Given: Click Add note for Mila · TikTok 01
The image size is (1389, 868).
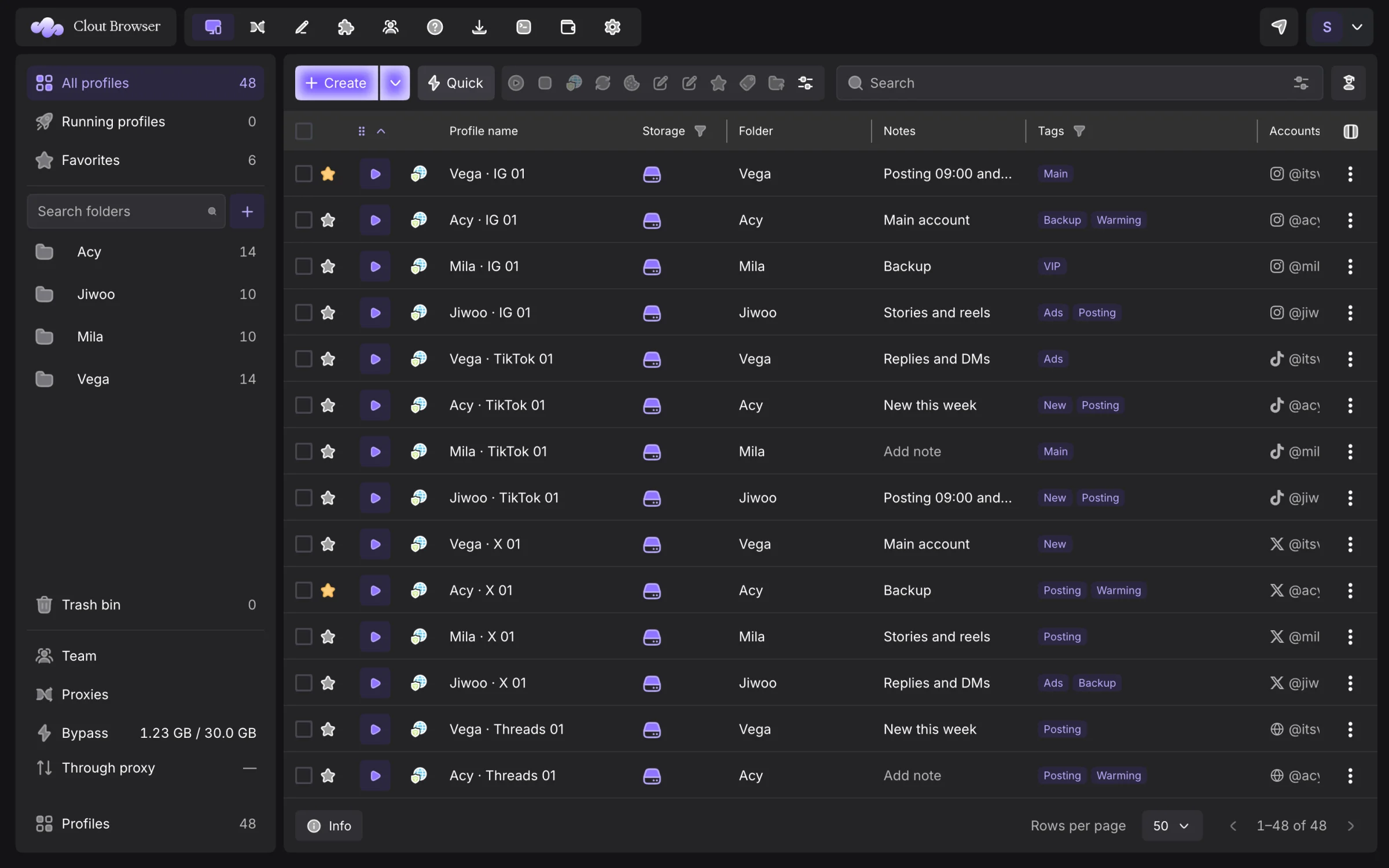Looking at the screenshot, I should 912,451.
